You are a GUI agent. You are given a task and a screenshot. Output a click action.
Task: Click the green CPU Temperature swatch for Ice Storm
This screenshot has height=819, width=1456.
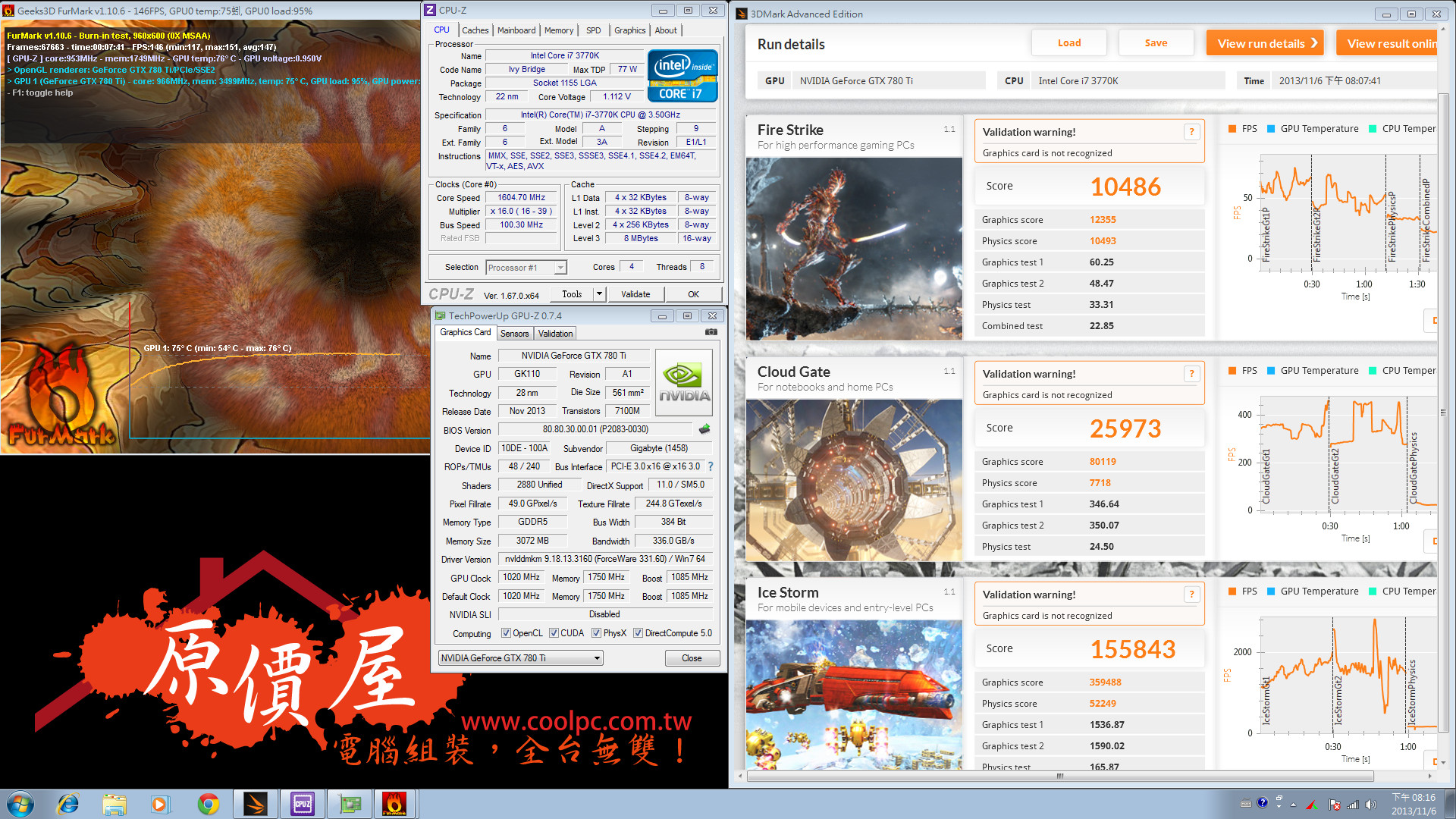(1373, 591)
